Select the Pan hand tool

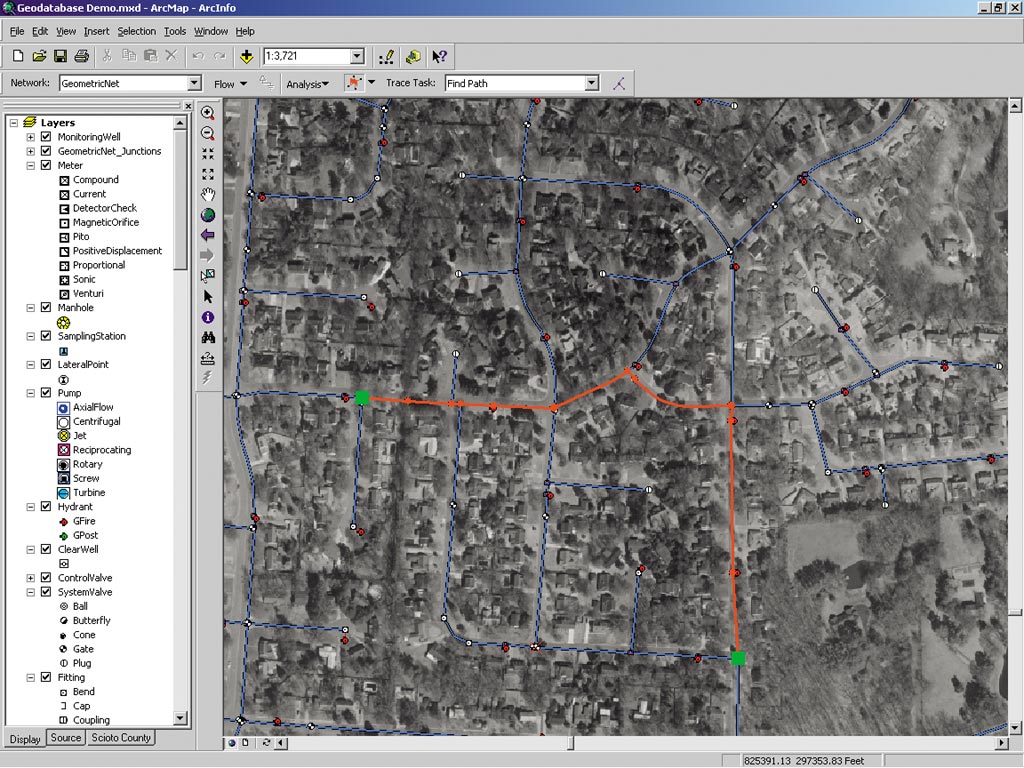[208, 195]
